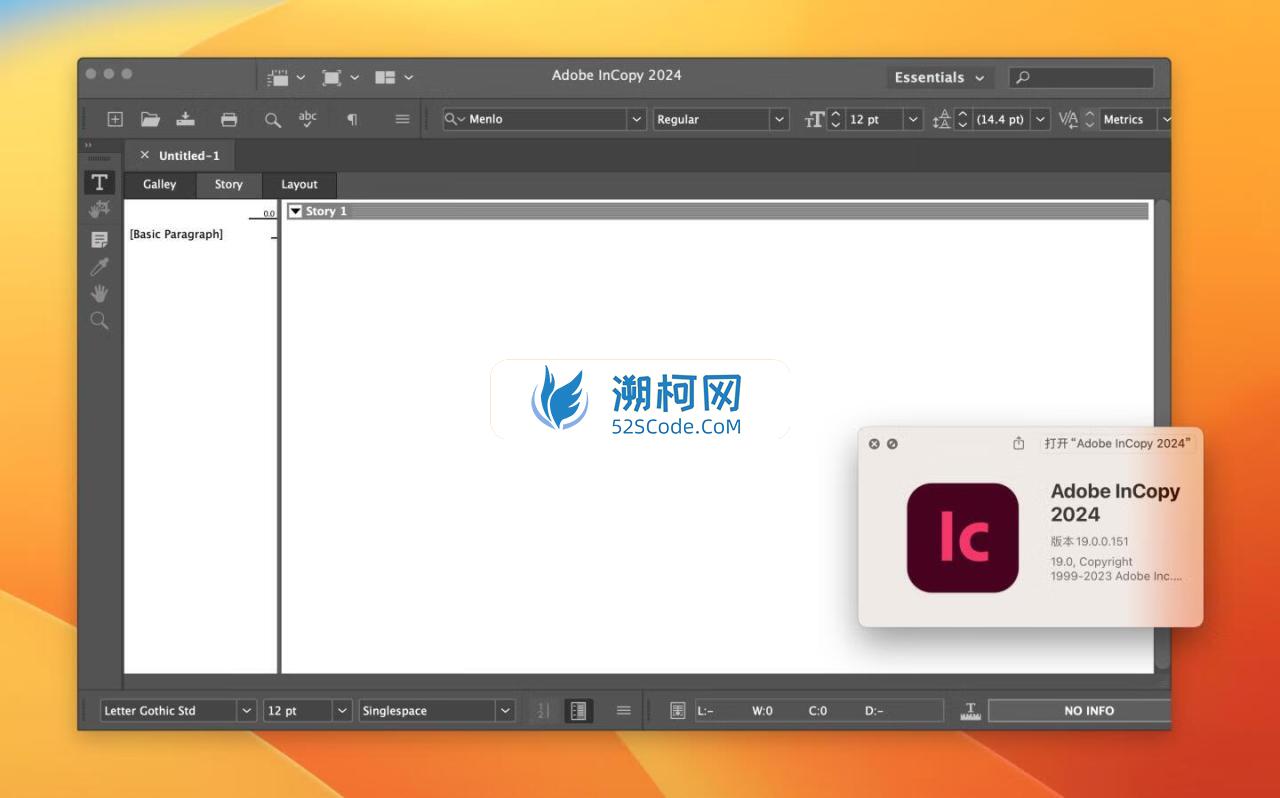Image resolution: width=1280 pixels, height=798 pixels.
Task: Select the Zoom tool in the left toolbox
Action: click(99, 321)
